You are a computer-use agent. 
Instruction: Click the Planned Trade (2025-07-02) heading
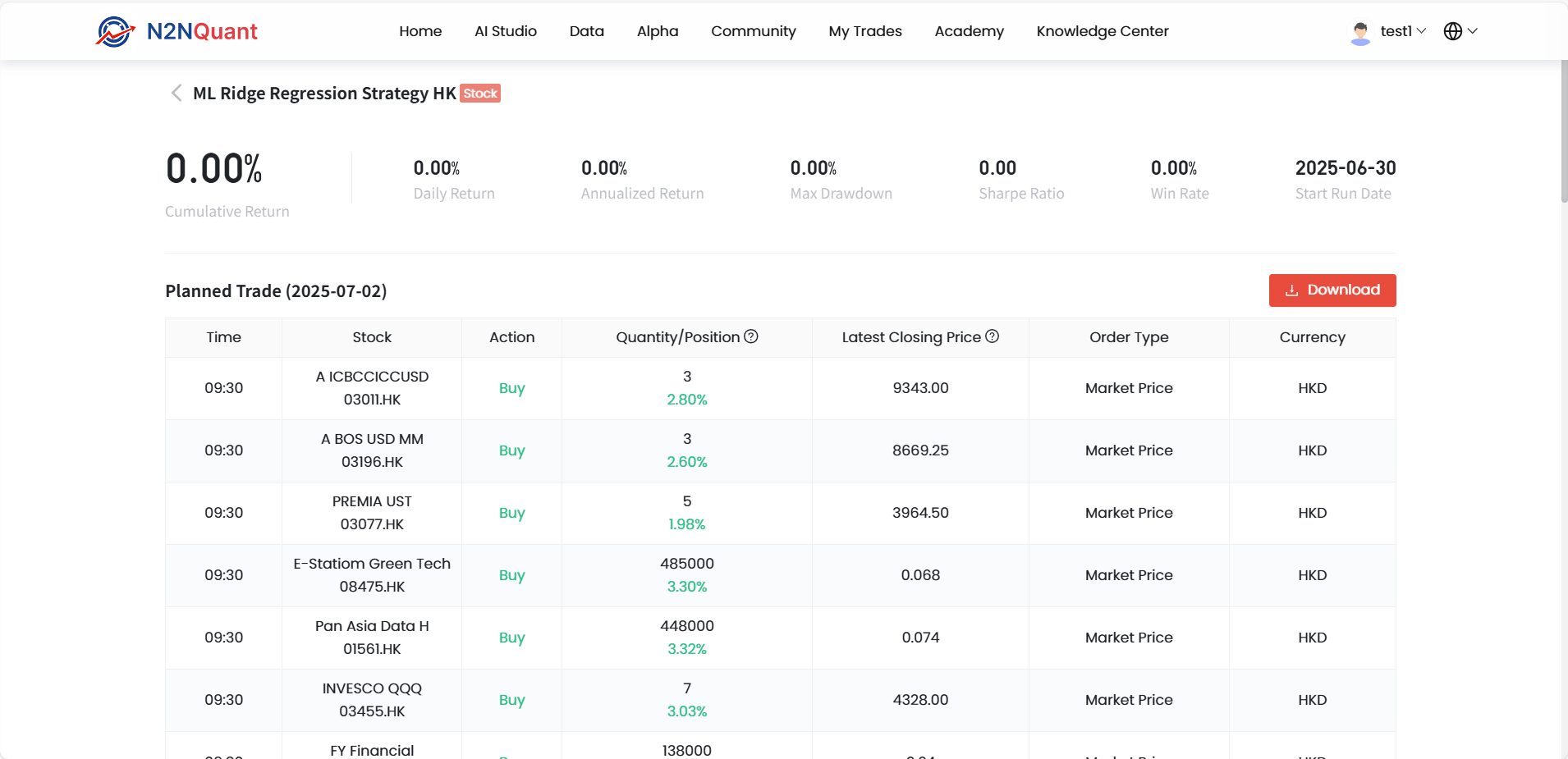point(276,291)
